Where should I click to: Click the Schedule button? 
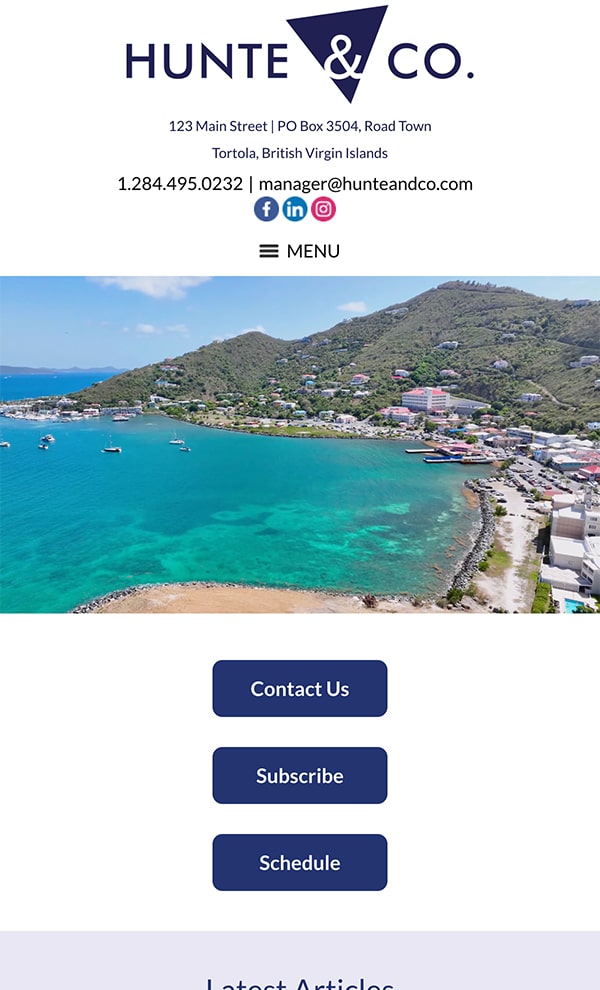click(x=299, y=862)
